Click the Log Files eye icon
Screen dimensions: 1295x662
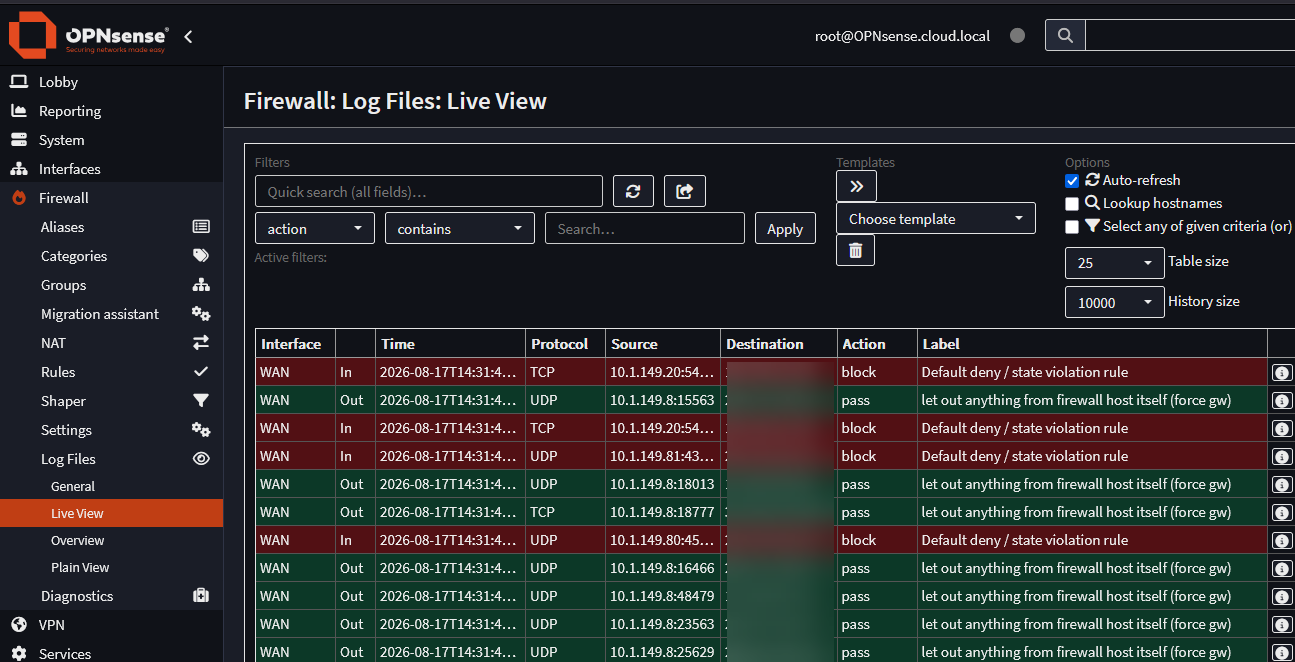point(201,459)
